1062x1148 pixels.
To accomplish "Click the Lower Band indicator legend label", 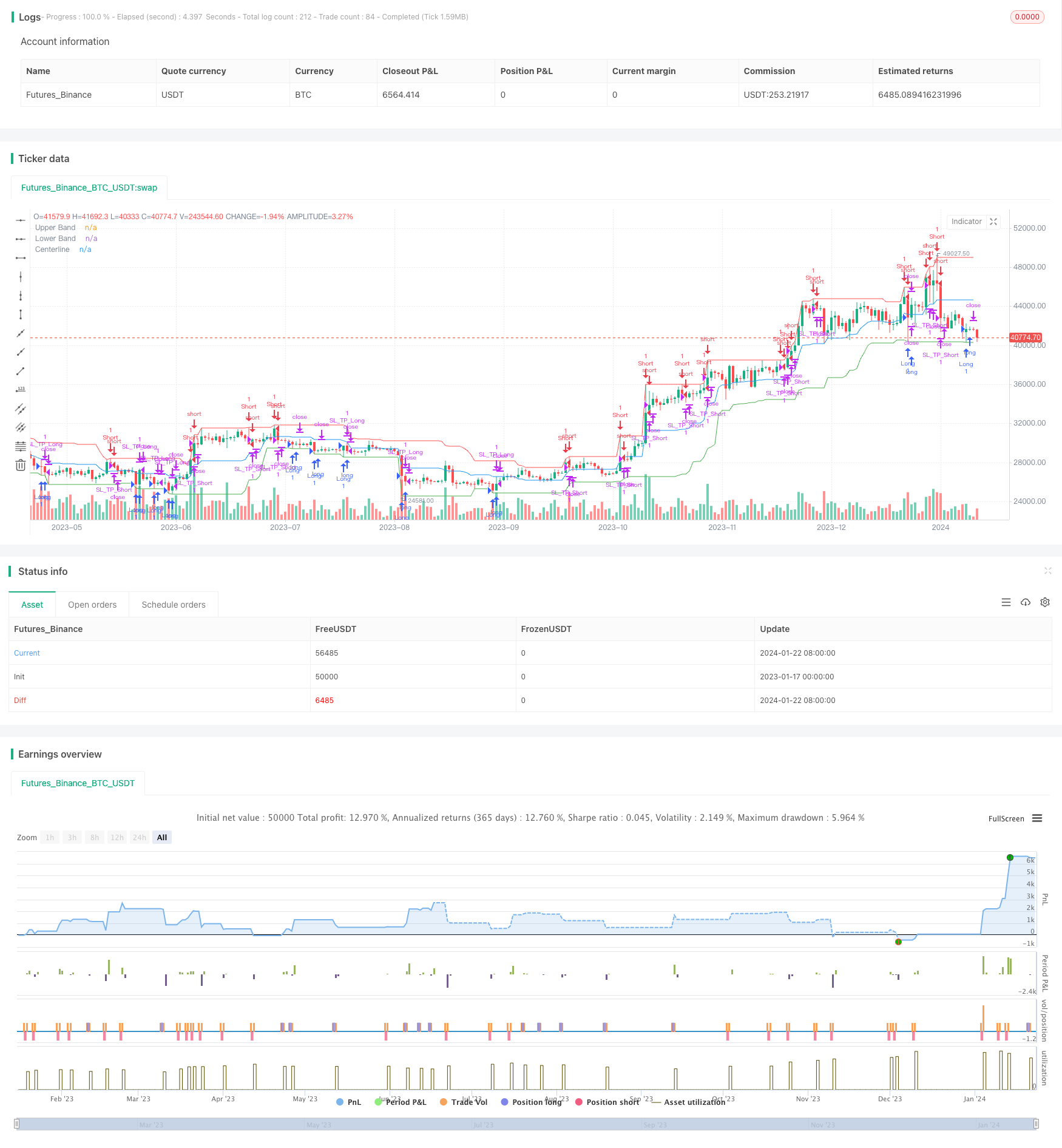I will click(55, 239).
